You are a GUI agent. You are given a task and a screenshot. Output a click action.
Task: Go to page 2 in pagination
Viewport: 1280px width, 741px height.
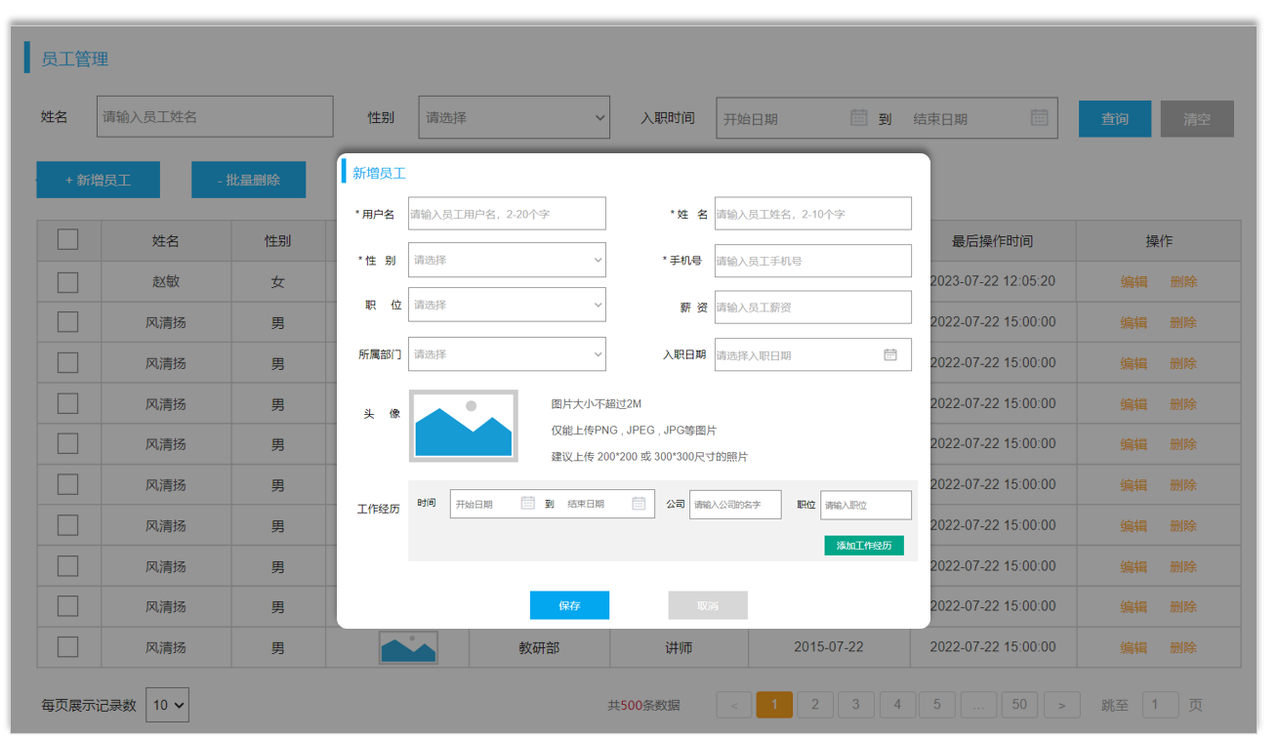coord(815,705)
